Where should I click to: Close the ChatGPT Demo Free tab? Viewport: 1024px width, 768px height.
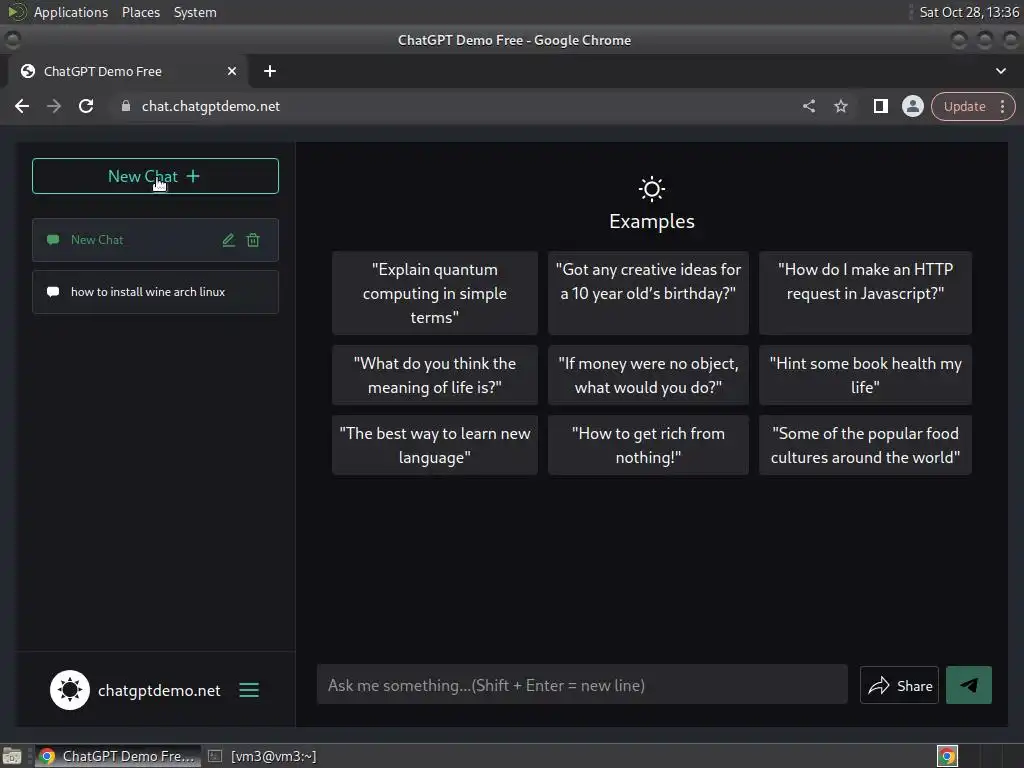232,71
